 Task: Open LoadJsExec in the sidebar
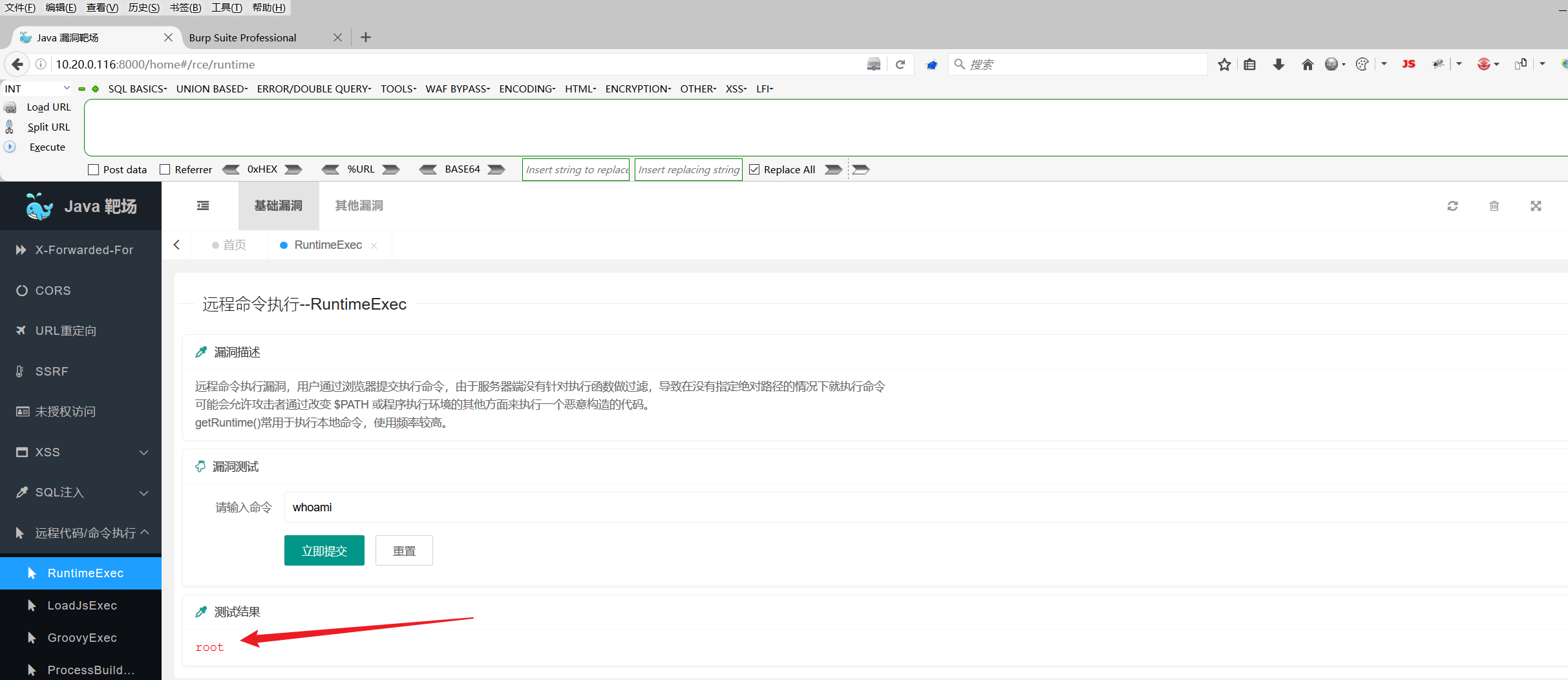[x=81, y=606]
